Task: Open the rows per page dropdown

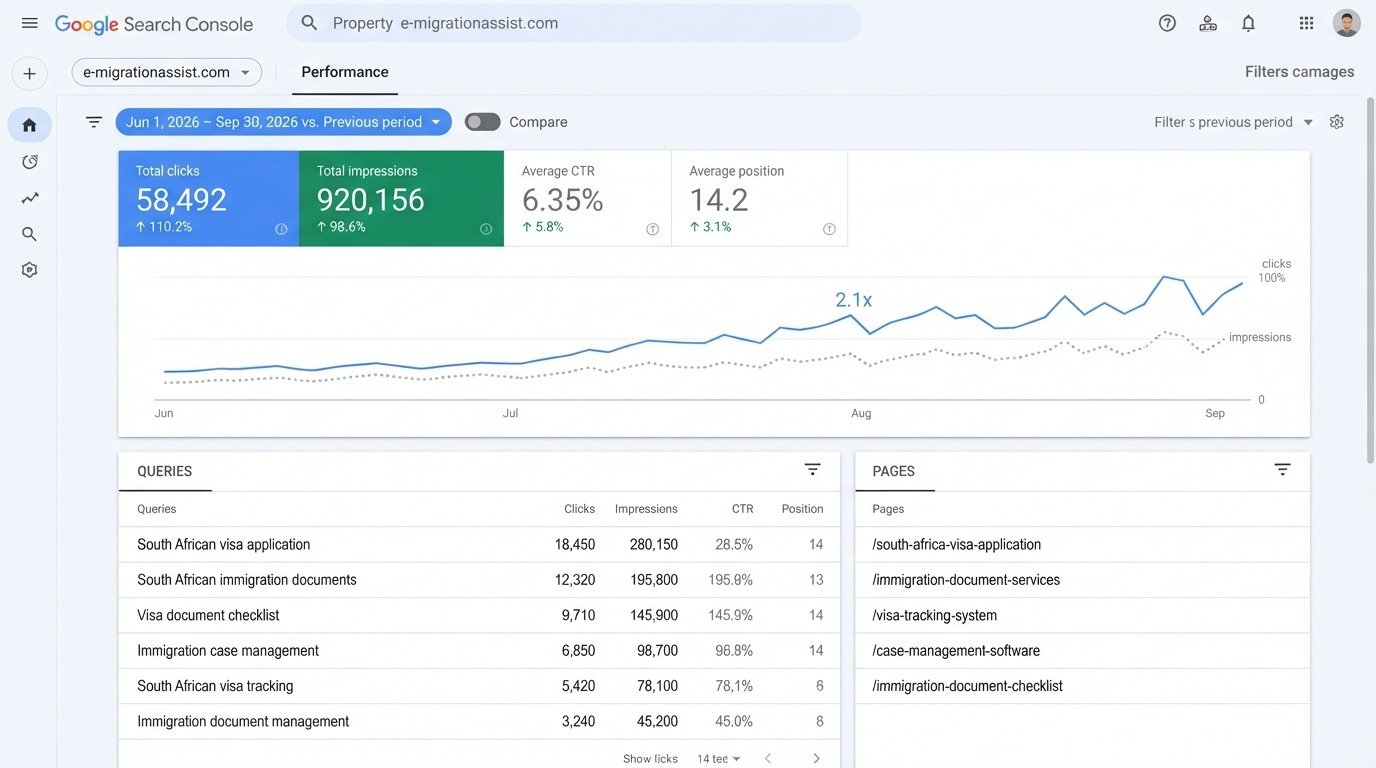Action: [719, 759]
